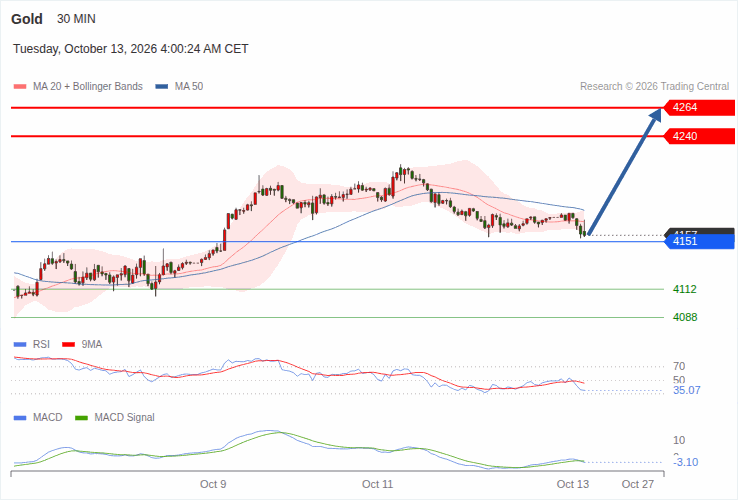Click the blue MACD legend swatch
This screenshot has height=500, width=738.
click(20, 418)
